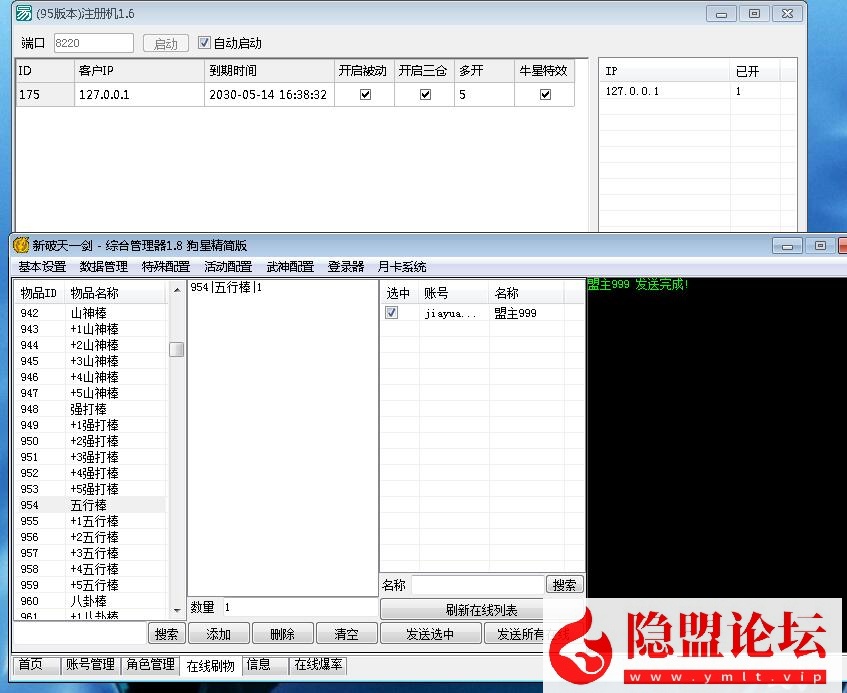This screenshot has width=847, height=693.
Task: Switch to the 在线爆率 tab
Action: coord(317,664)
